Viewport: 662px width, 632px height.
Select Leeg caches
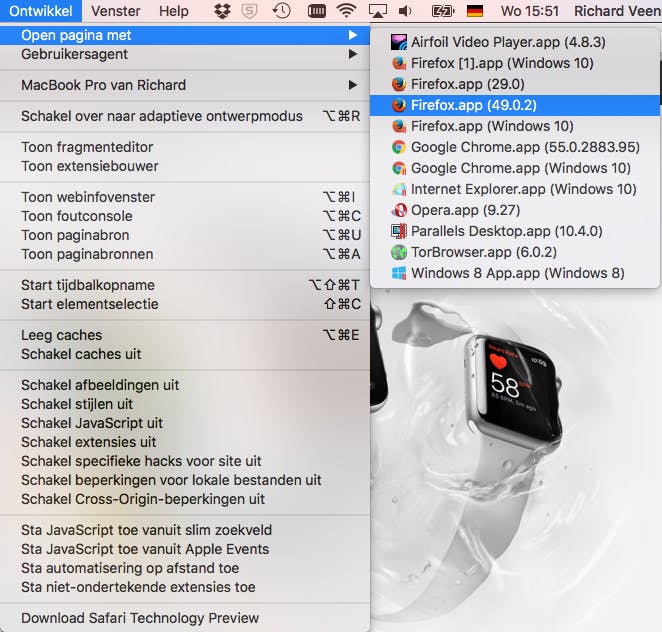click(185, 335)
